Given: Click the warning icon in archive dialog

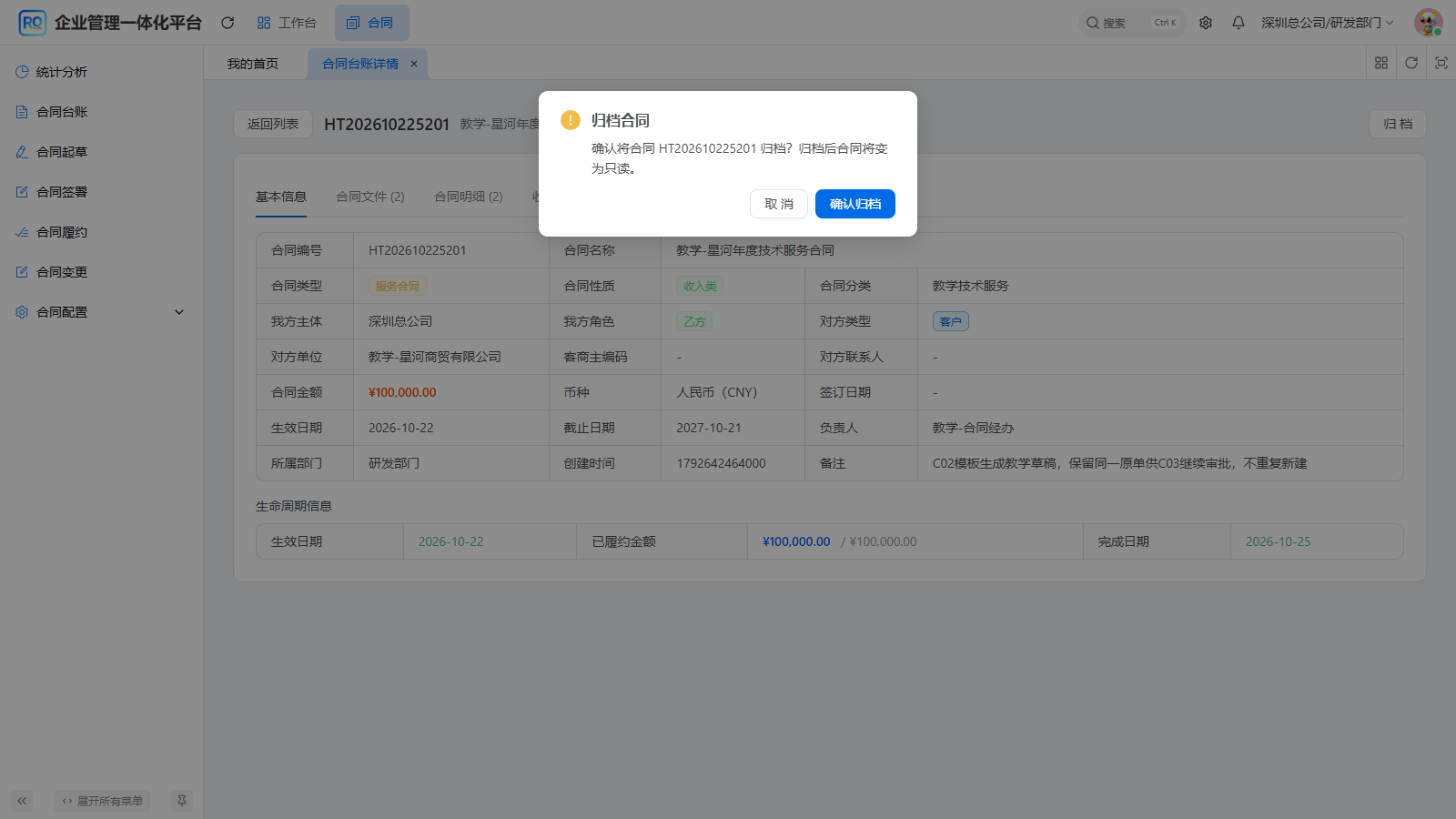Looking at the screenshot, I should pyautogui.click(x=571, y=120).
